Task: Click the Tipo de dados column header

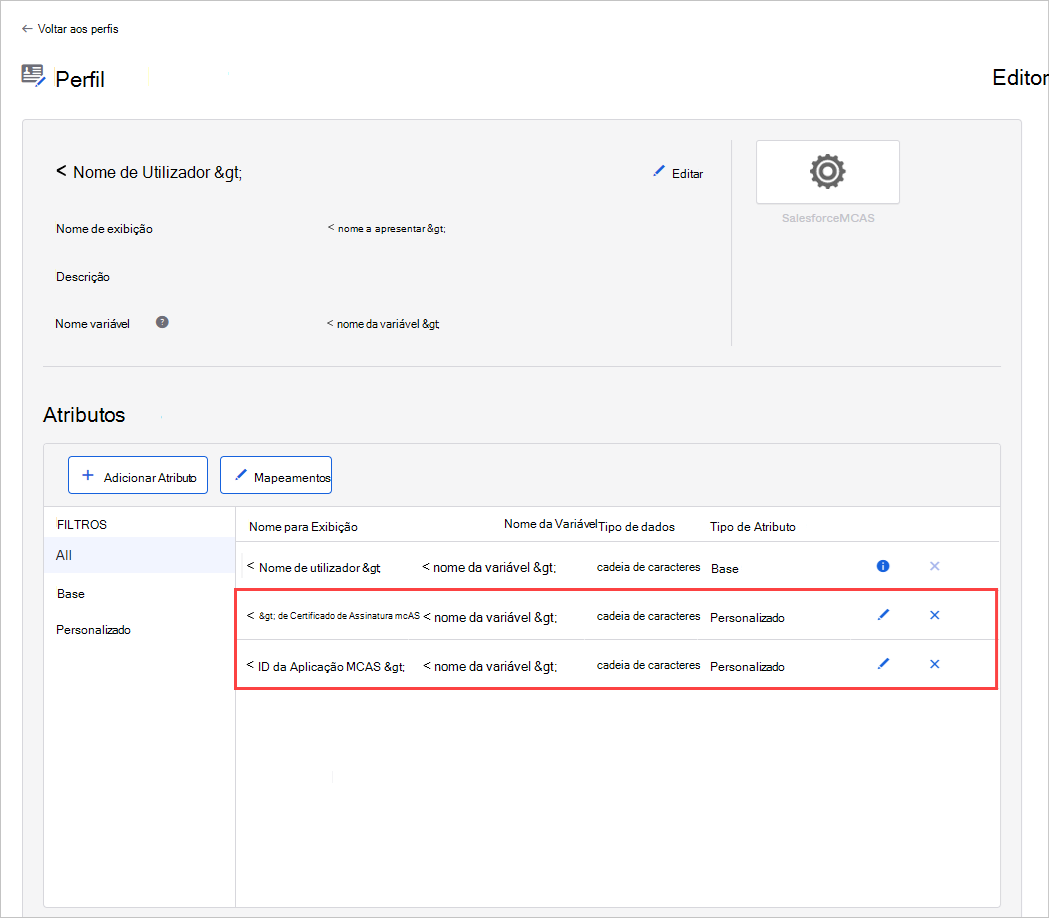Action: tap(636, 527)
